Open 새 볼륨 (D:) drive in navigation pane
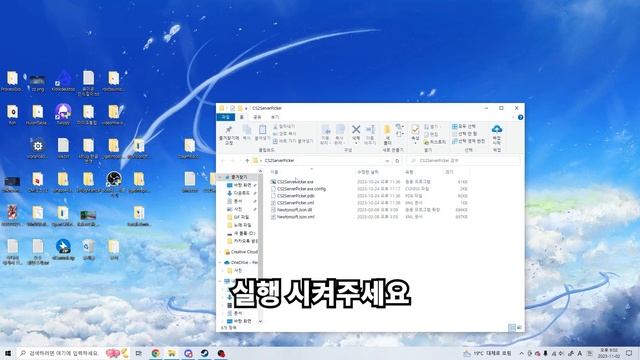 tap(244, 233)
